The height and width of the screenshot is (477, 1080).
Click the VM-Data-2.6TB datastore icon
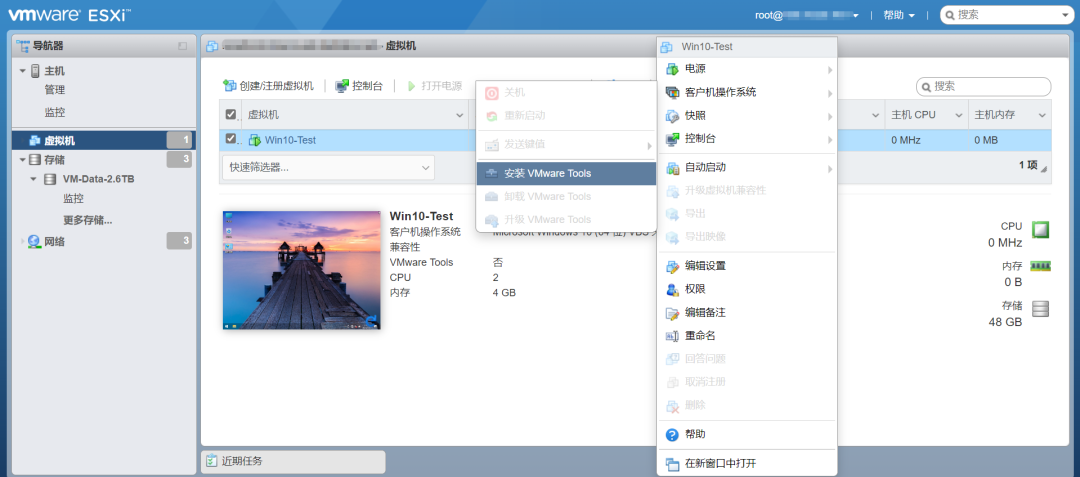pos(50,179)
